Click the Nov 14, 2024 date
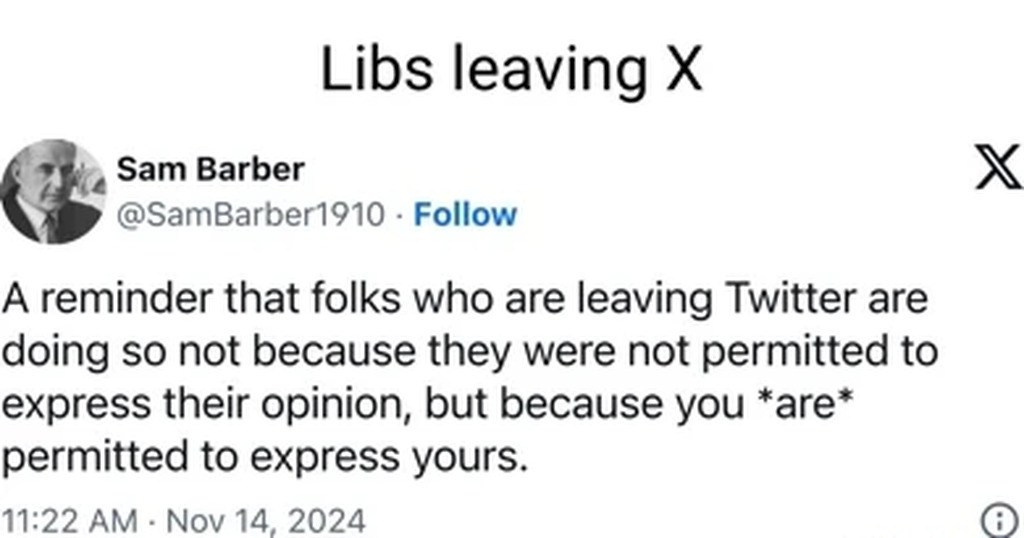The image size is (1024, 538). coord(266,521)
